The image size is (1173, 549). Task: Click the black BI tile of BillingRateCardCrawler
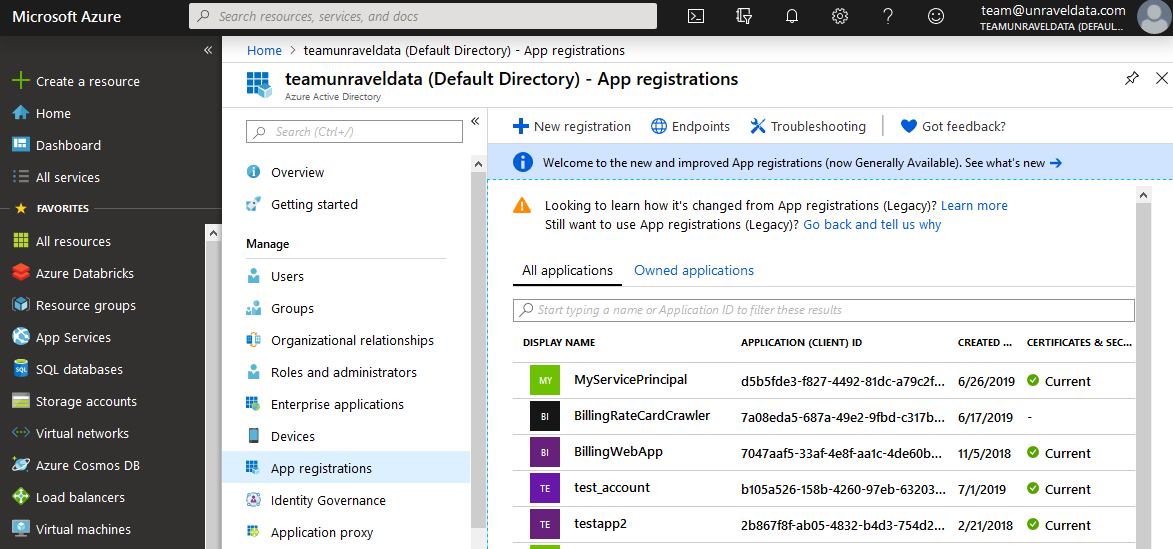click(545, 417)
